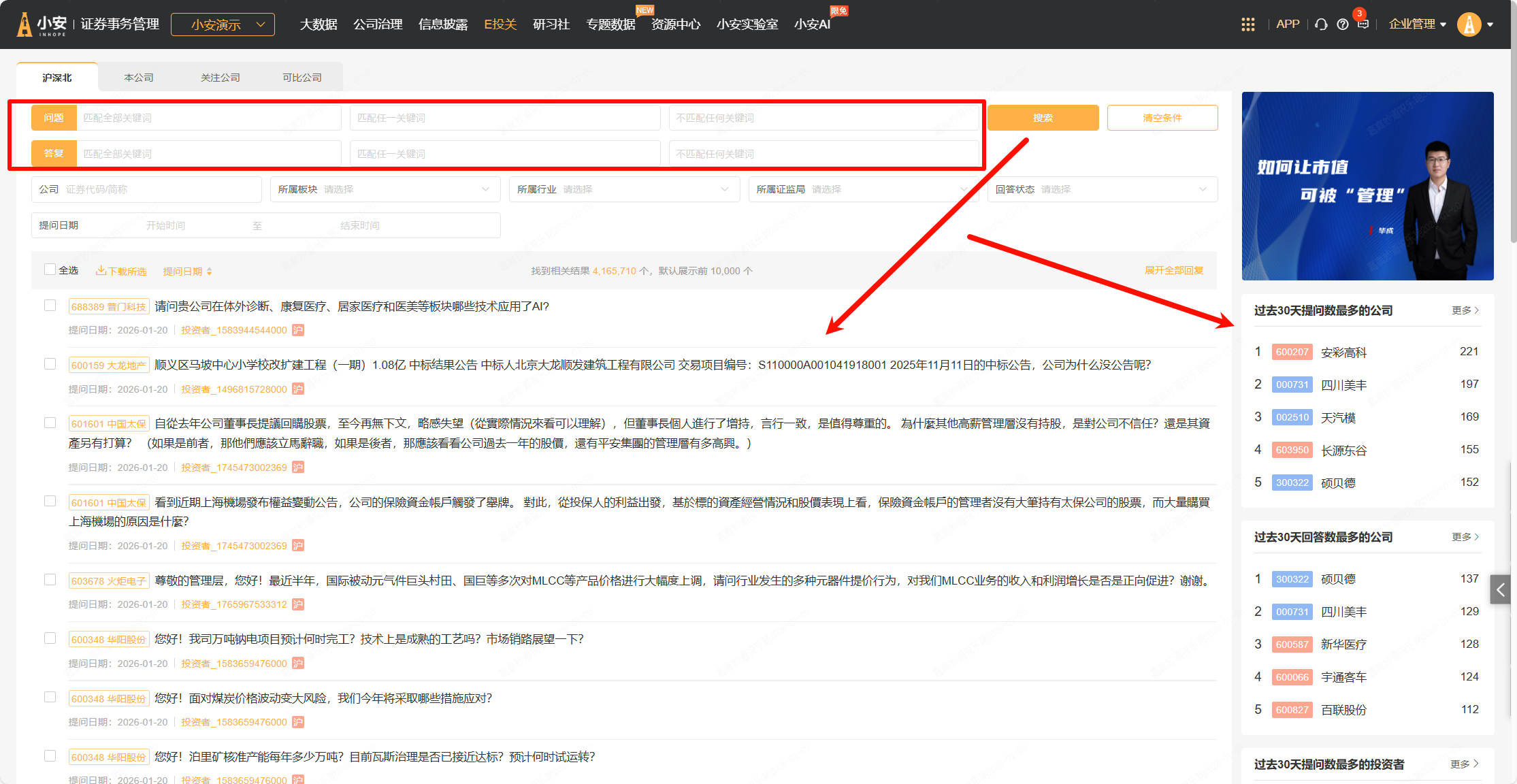Click the side panel collapse arrow
Viewport: 1517px width, 784px height.
[1500, 589]
